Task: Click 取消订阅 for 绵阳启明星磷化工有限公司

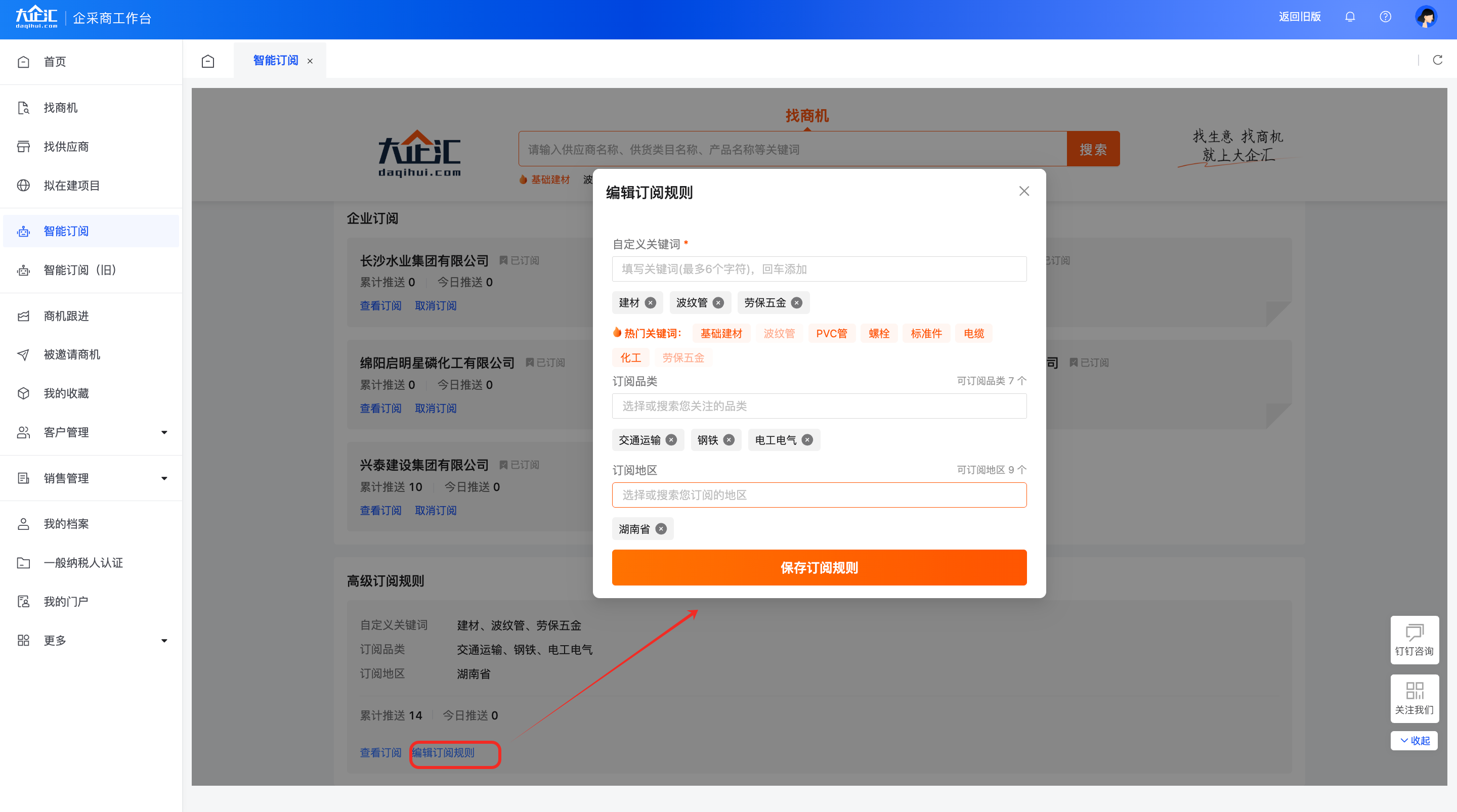Action: click(436, 408)
